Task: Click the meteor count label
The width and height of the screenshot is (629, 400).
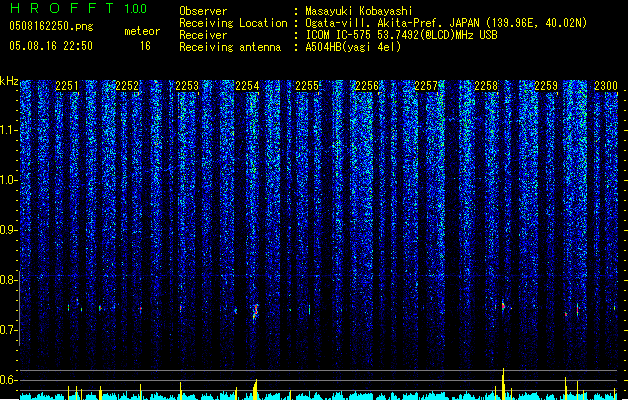Action: pyautogui.click(x=142, y=31)
